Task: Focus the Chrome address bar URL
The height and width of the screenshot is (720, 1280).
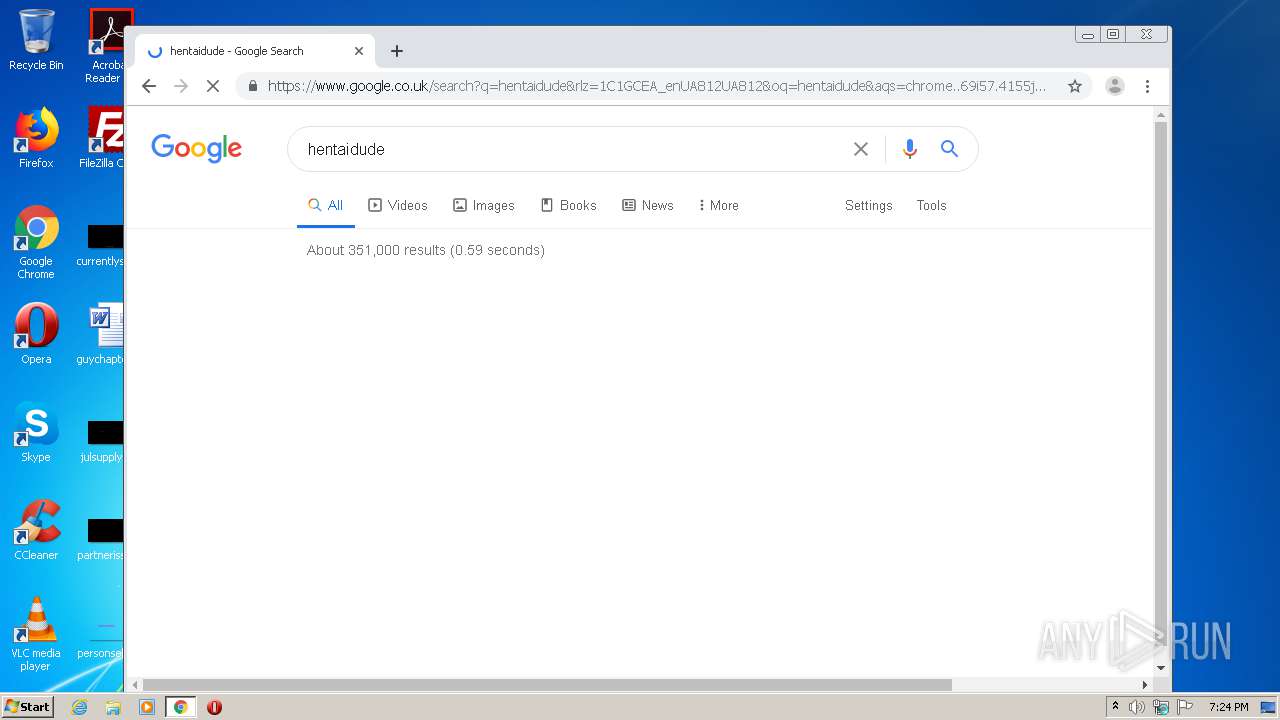Action: 656,86
